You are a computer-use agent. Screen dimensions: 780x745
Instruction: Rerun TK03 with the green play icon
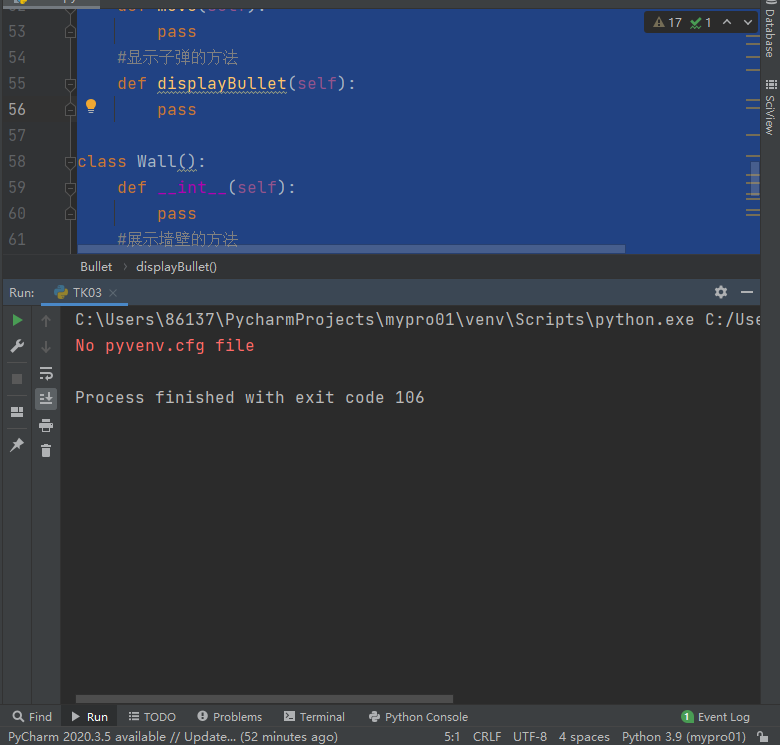click(x=17, y=320)
